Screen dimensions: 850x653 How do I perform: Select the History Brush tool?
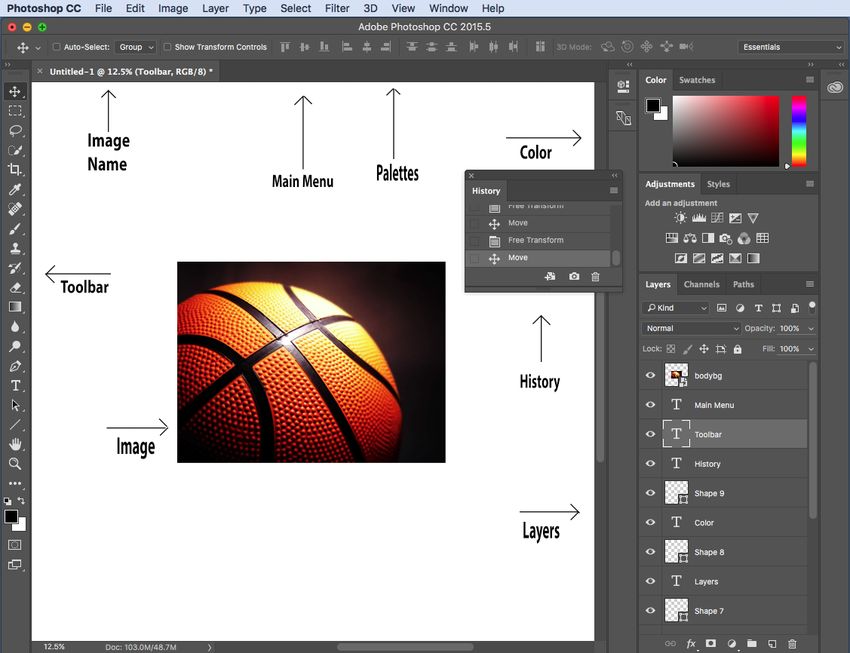tap(15, 268)
